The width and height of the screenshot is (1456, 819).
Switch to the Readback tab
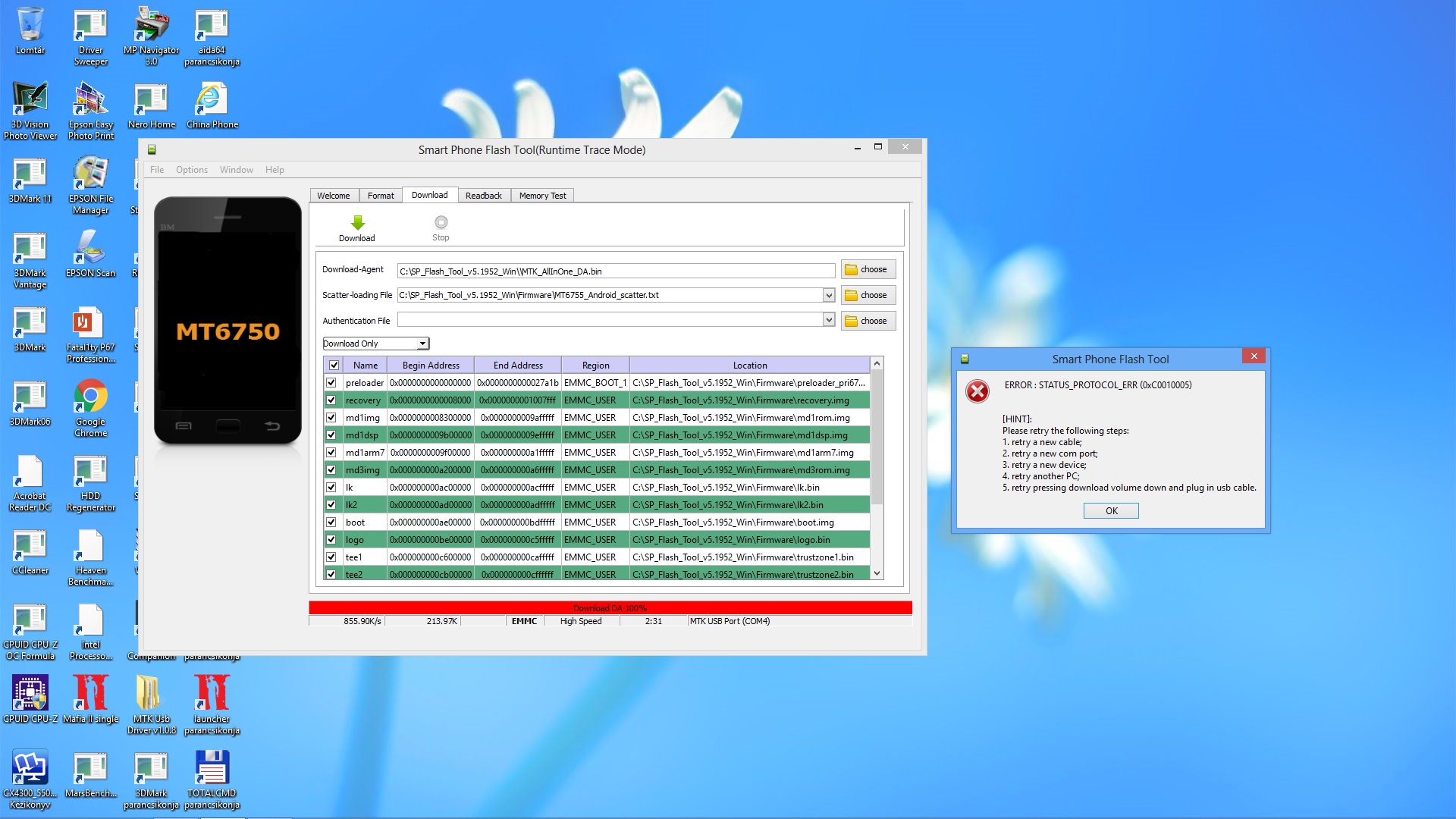click(x=483, y=196)
